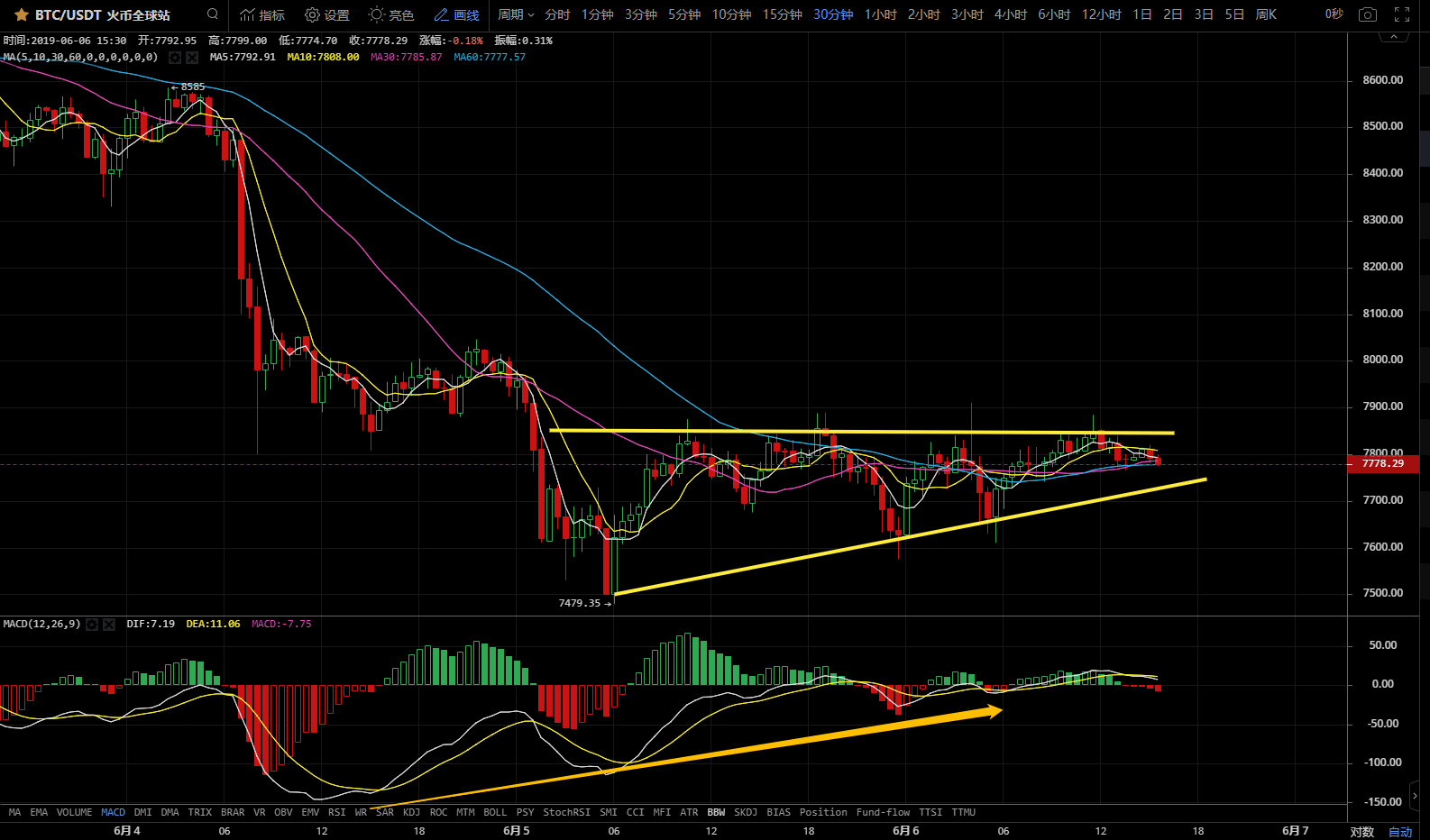Expand the right side panel arrow
Image resolution: width=1430 pixels, height=840 pixels.
pyautogui.click(x=1415, y=796)
